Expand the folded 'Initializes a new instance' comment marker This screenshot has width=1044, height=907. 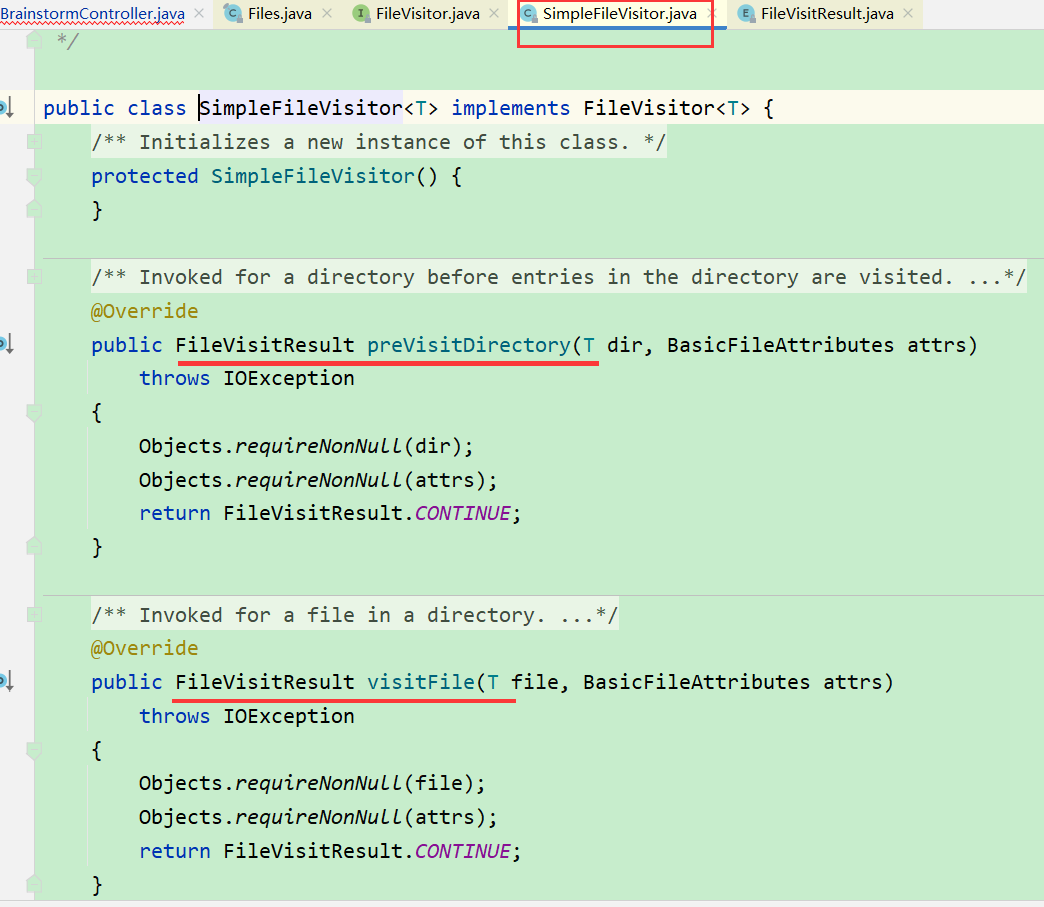pos(34,142)
